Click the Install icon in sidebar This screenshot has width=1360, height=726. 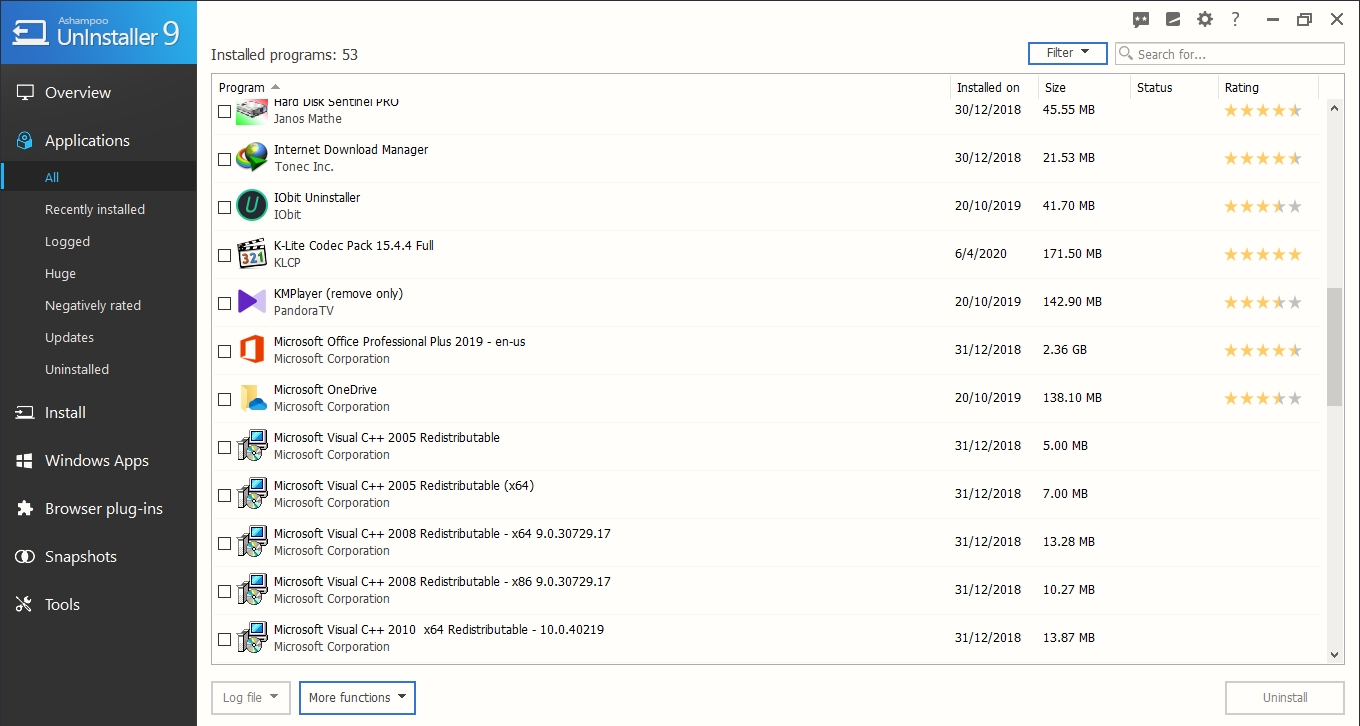(24, 412)
